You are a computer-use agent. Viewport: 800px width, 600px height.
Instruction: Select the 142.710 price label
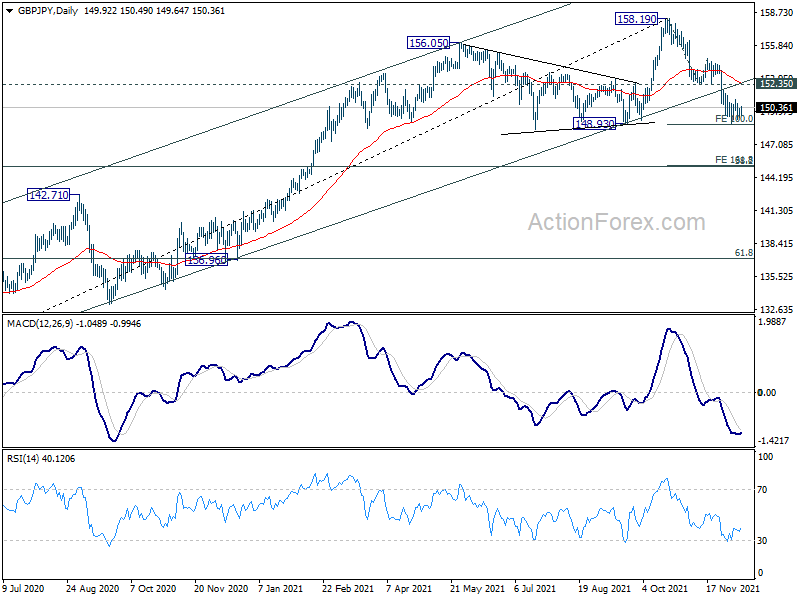48,195
